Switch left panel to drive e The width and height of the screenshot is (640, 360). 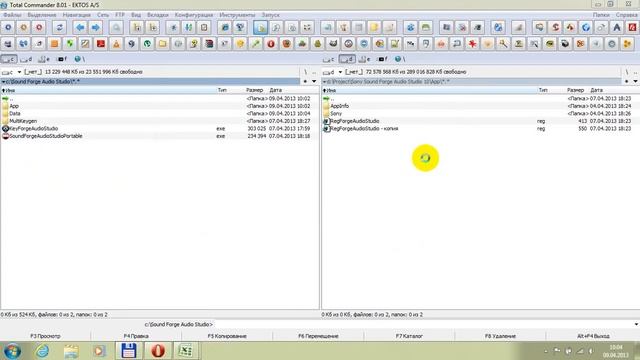[x=44, y=59]
